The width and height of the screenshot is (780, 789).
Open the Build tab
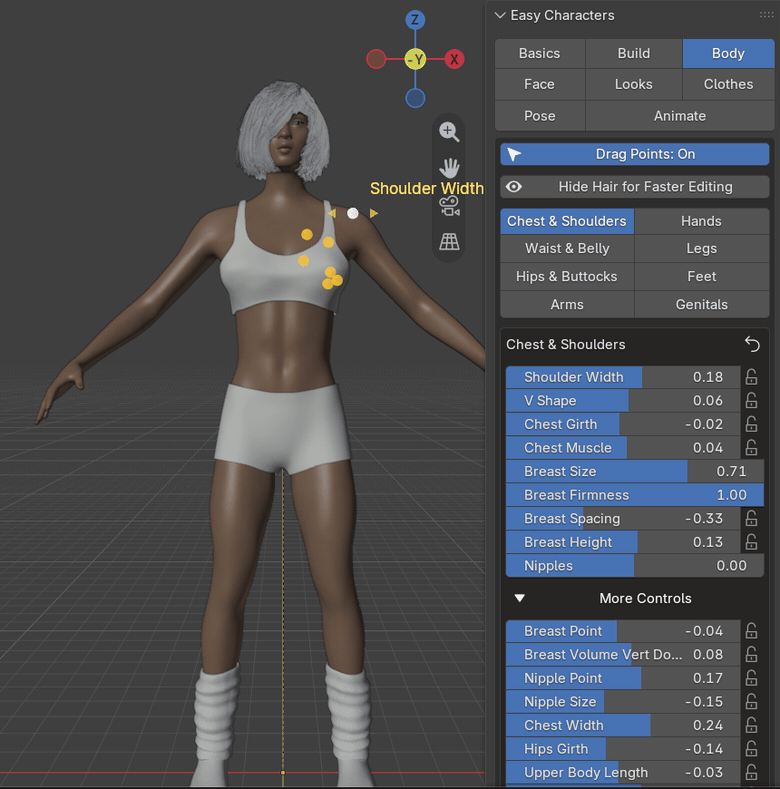coord(634,53)
